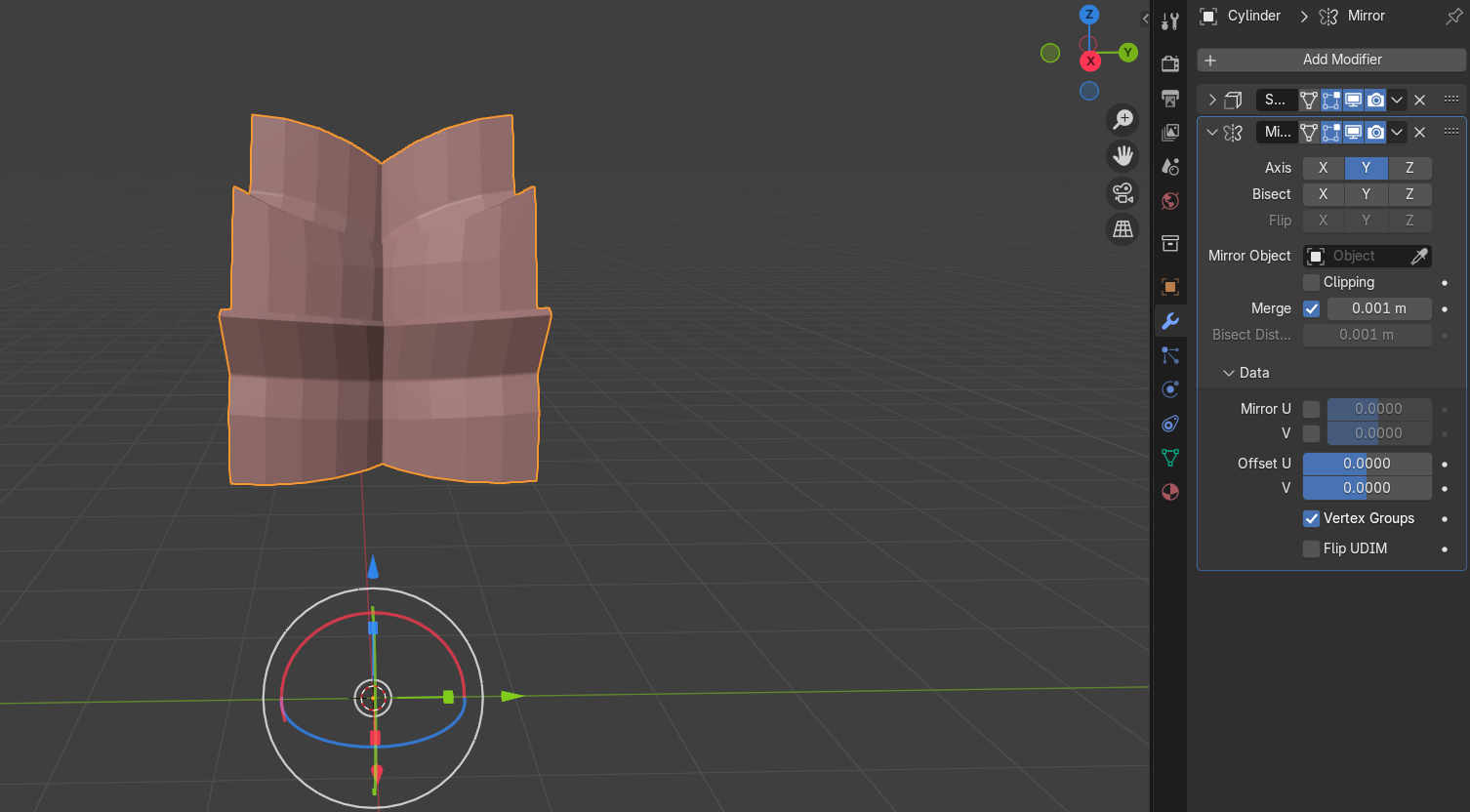The height and width of the screenshot is (812, 1470).
Task: Toggle Edit Mode display for Mirror modifier
Action: pyautogui.click(x=1331, y=132)
